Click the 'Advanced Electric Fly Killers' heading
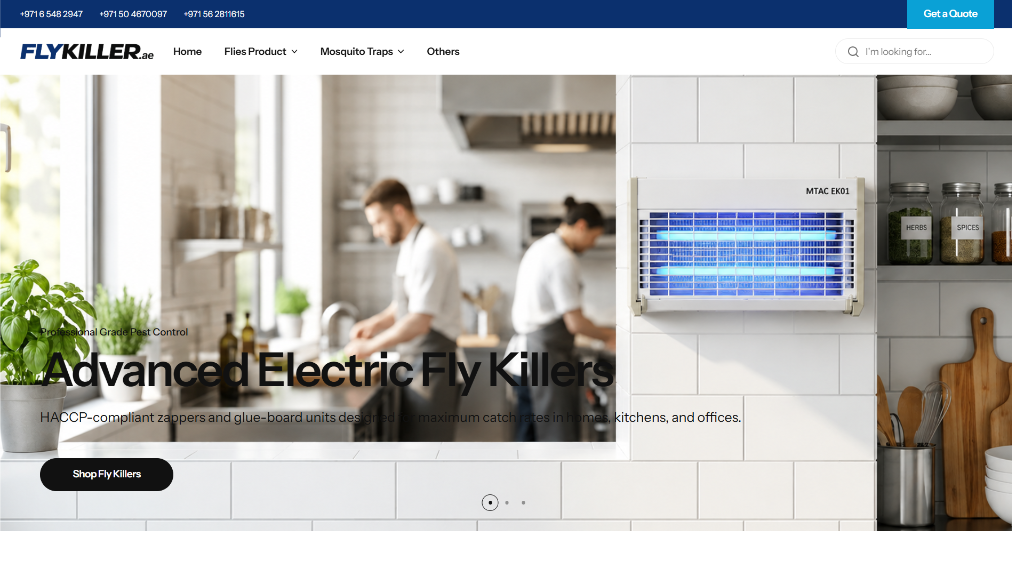This screenshot has height=576, width=1012. click(327, 371)
